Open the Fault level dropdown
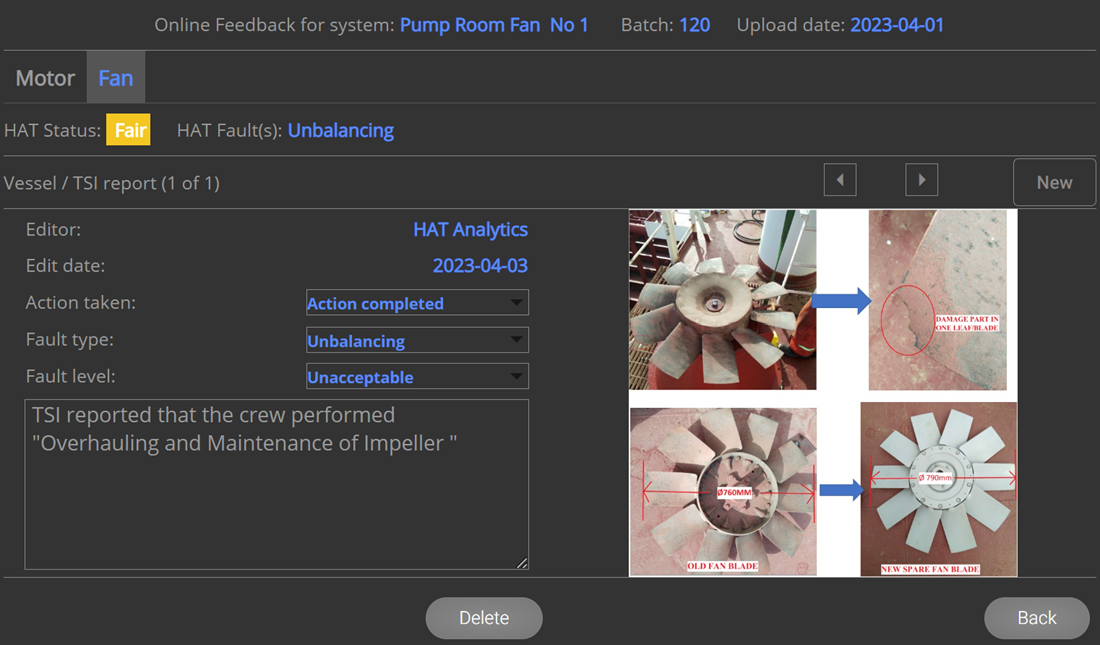 417,377
